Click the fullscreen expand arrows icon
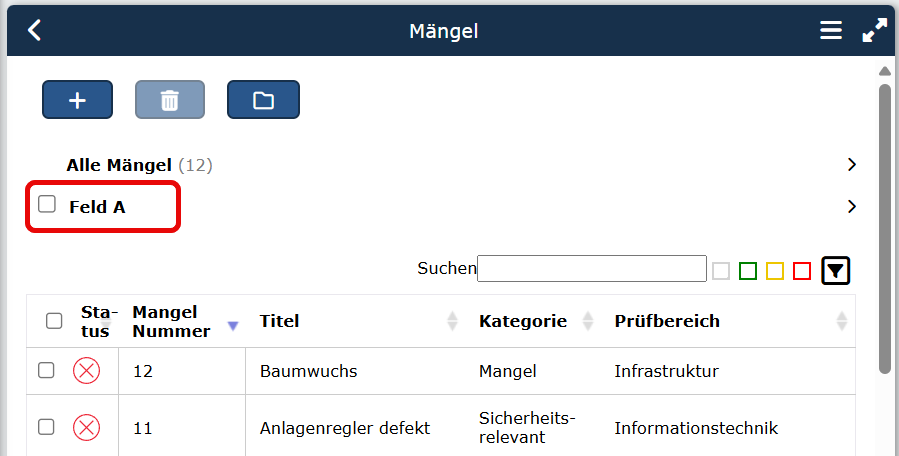This screenshot has height=456, width=899. click(875, 30)
